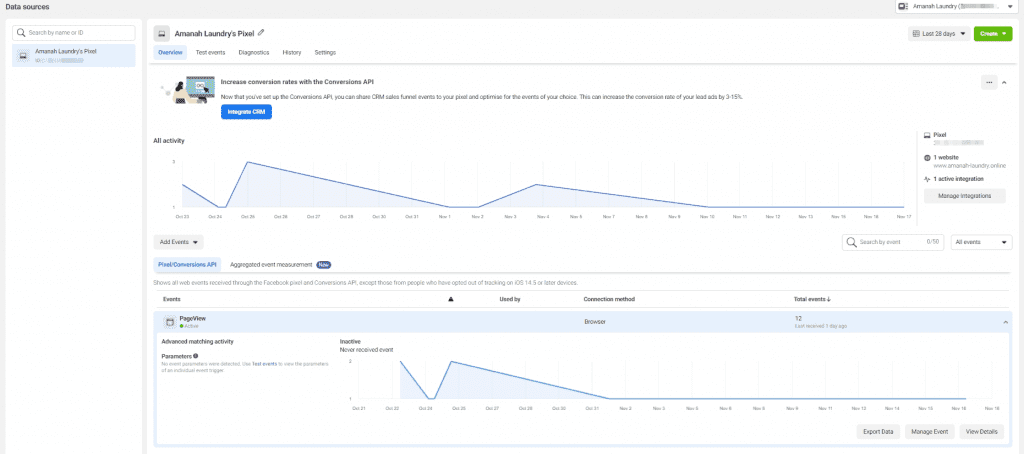
Task: Click the green Active status dot under PageView
Action: [x=182, y=326]
